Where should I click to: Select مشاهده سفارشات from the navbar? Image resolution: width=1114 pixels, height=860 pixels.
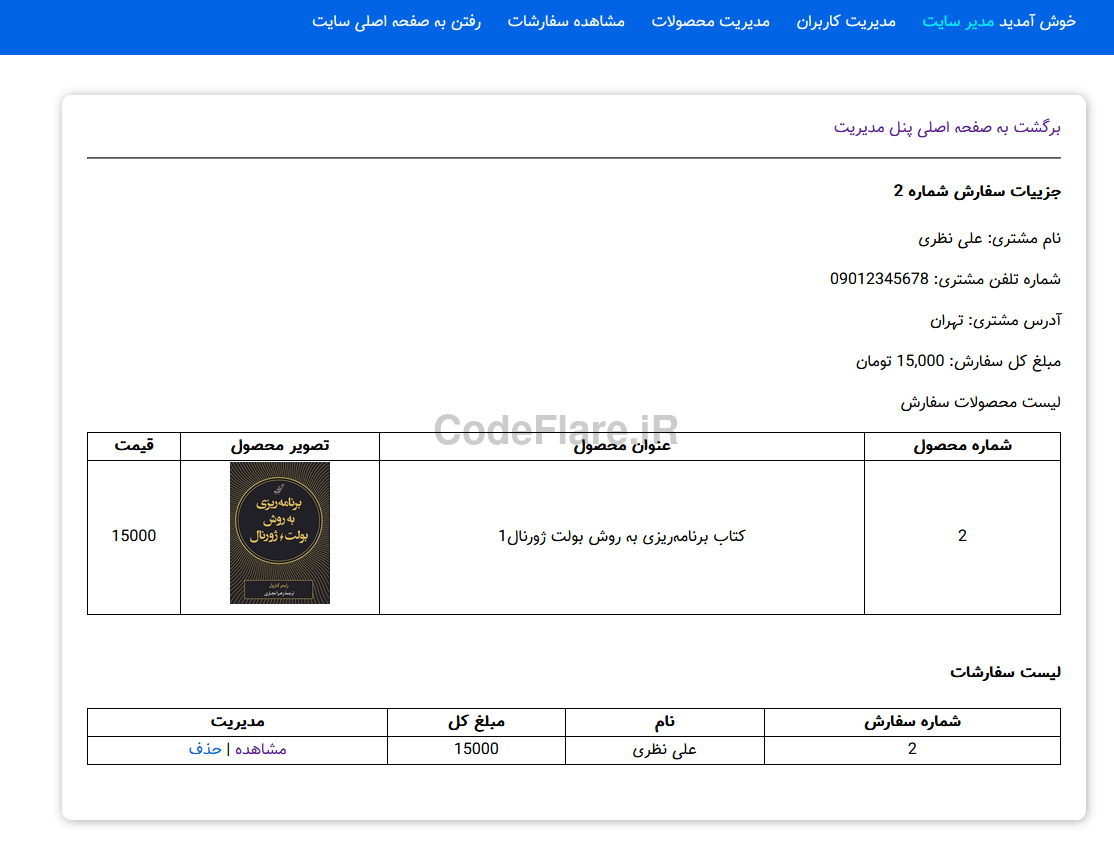(x=567, y=22)
